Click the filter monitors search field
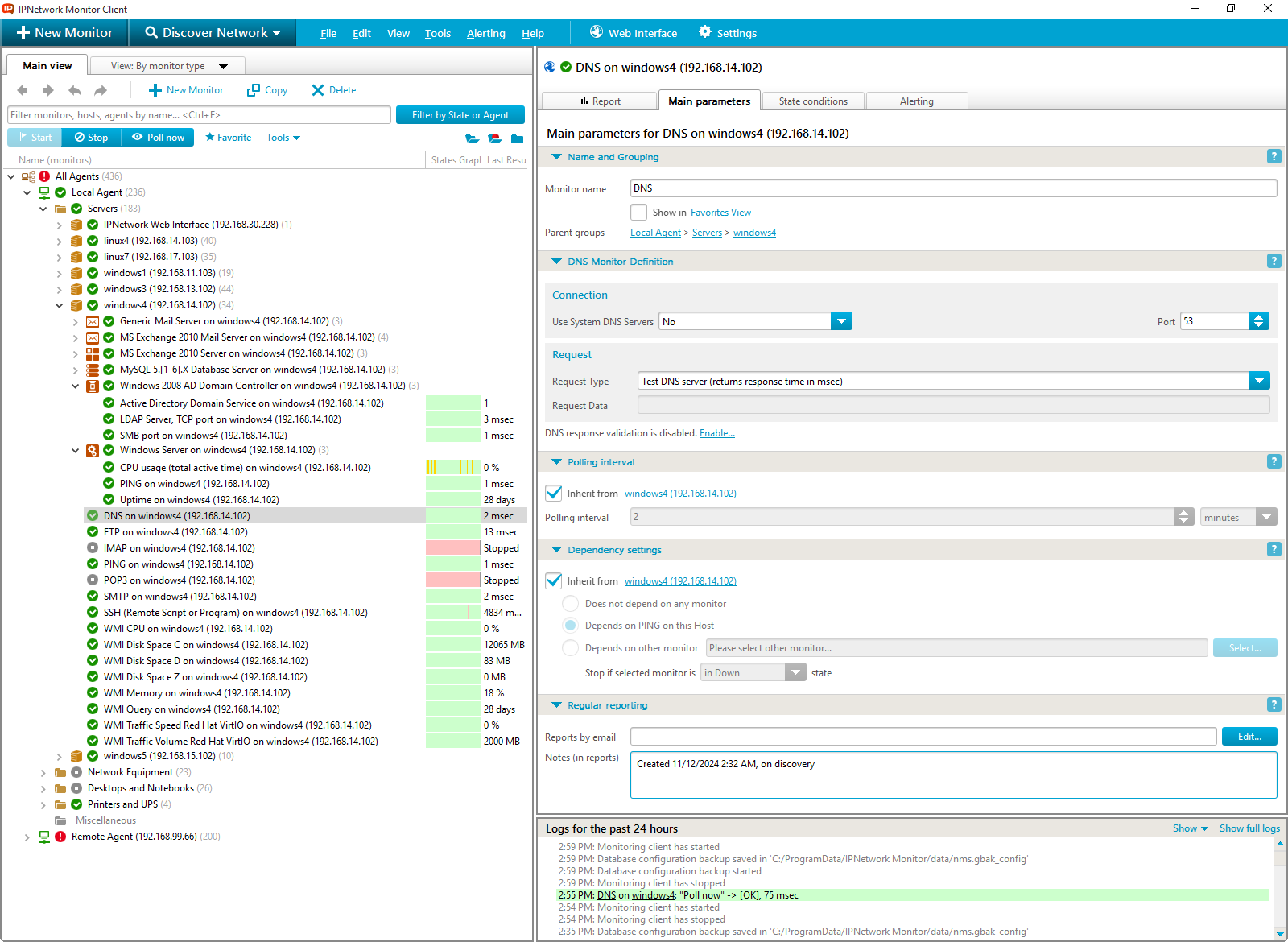The image size is (1288, 942). click(199, 115)
